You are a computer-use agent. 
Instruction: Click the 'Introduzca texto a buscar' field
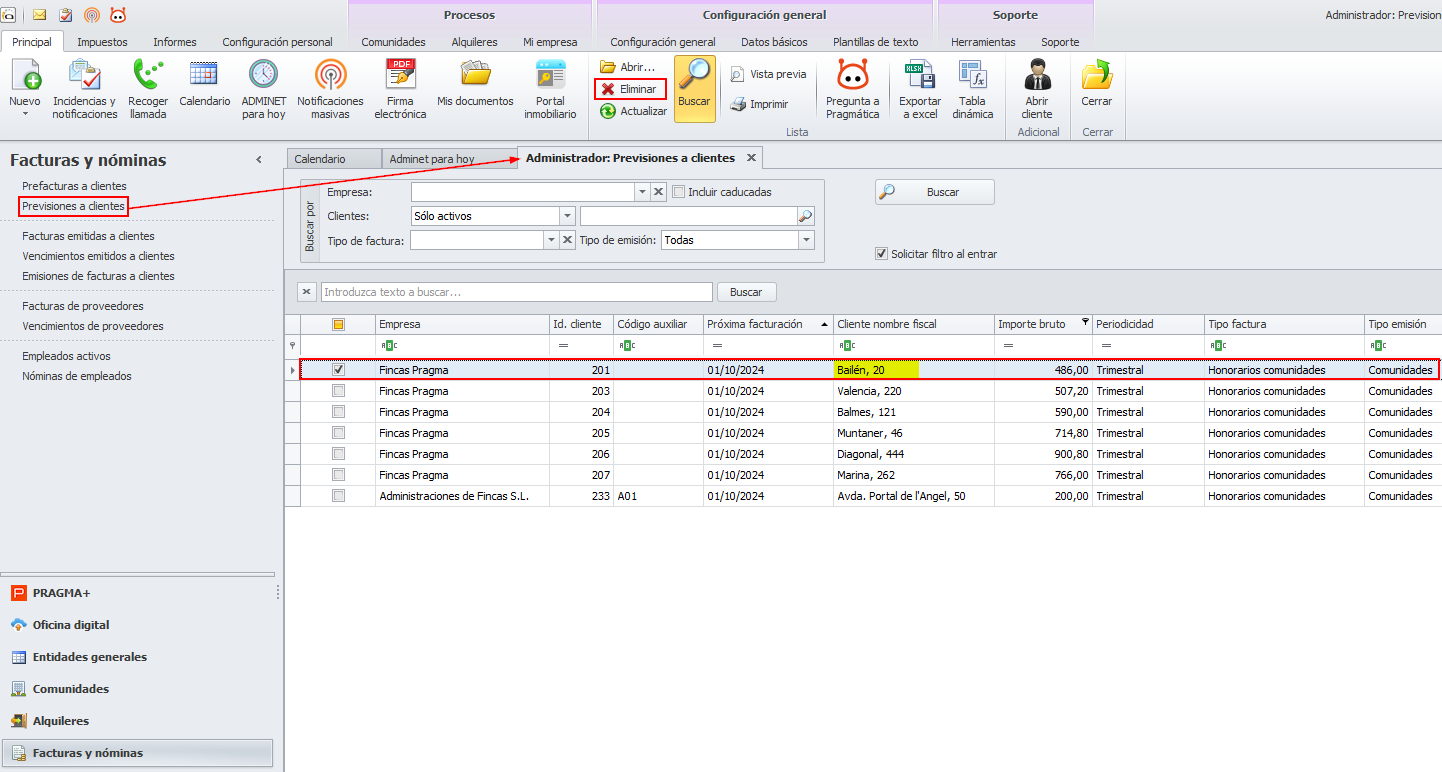pos(516,292)
